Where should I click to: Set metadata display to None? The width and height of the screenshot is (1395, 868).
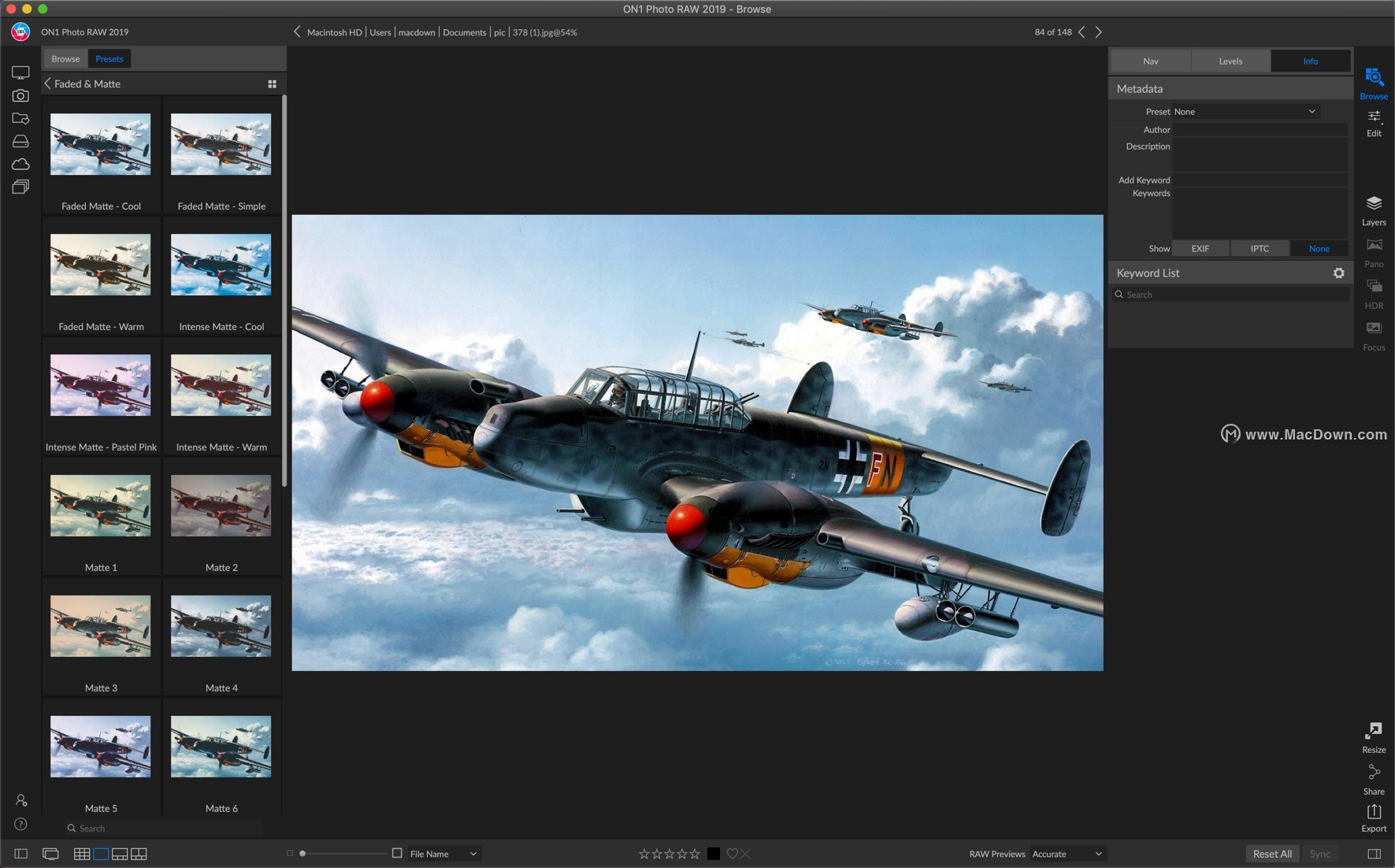click(1319, 248)
